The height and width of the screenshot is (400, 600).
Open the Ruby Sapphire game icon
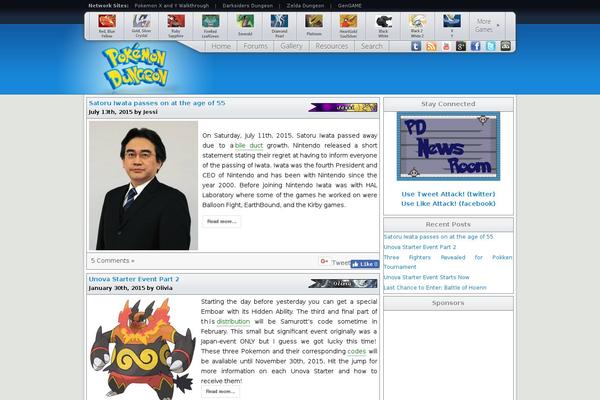point(176,26)
